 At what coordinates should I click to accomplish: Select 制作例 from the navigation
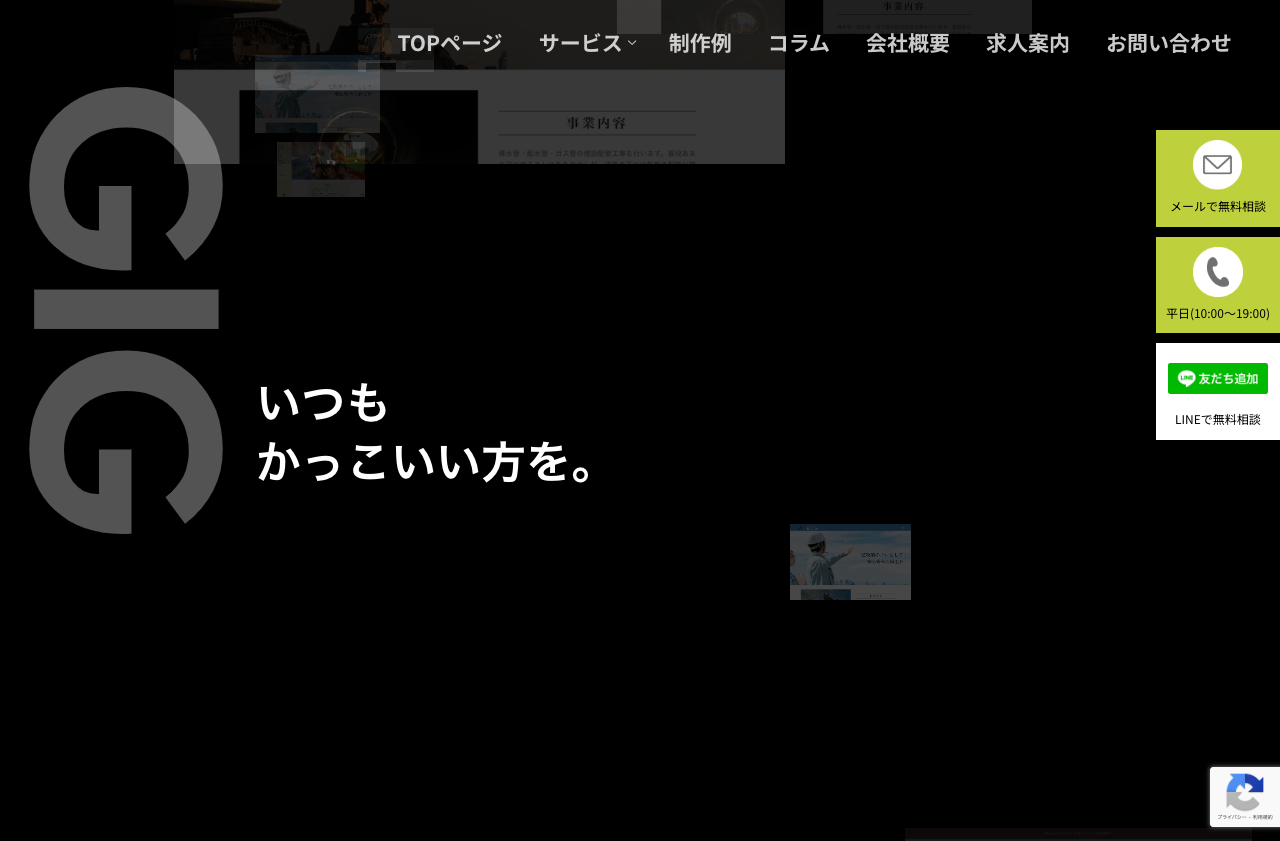700,42
